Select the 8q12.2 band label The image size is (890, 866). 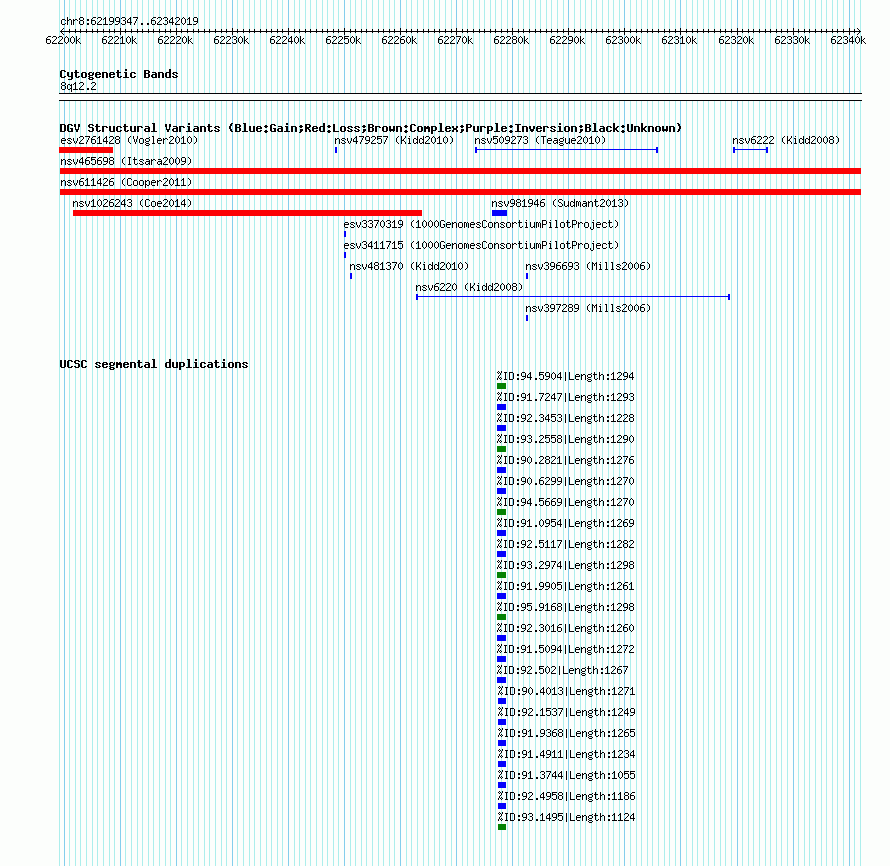pos(78,86)
